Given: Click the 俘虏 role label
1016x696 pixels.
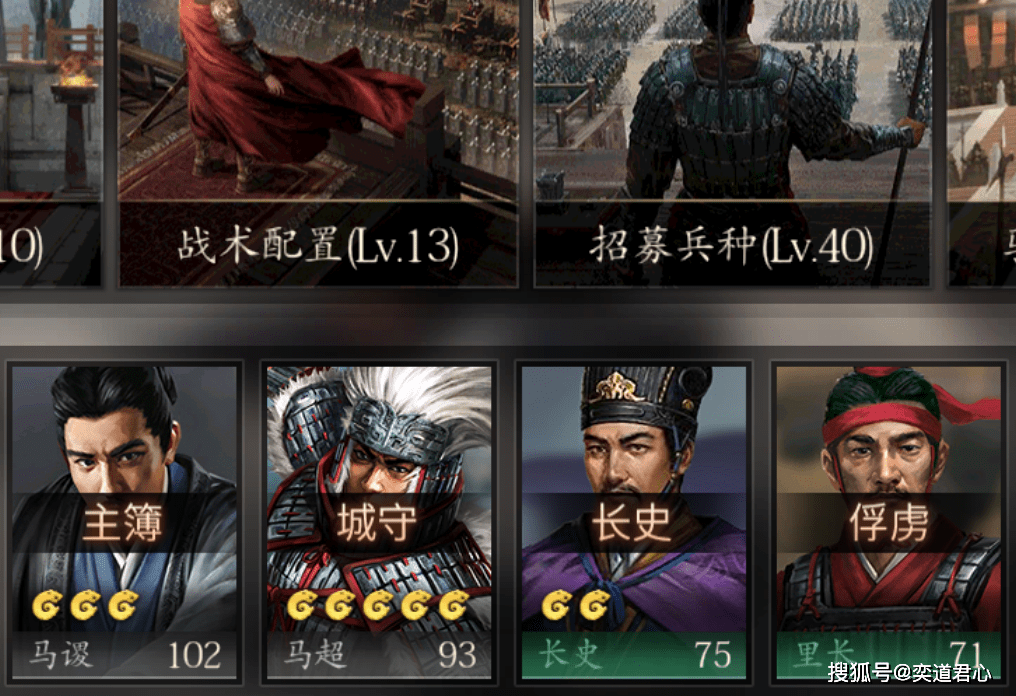Looking at the screenshot, I should coord(889,522).
